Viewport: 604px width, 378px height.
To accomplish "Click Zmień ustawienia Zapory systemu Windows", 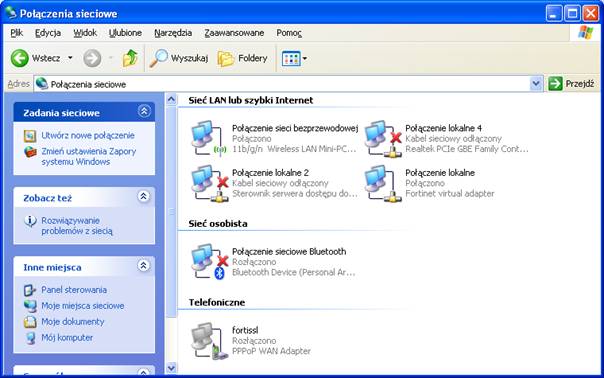I will coord(89,156).
